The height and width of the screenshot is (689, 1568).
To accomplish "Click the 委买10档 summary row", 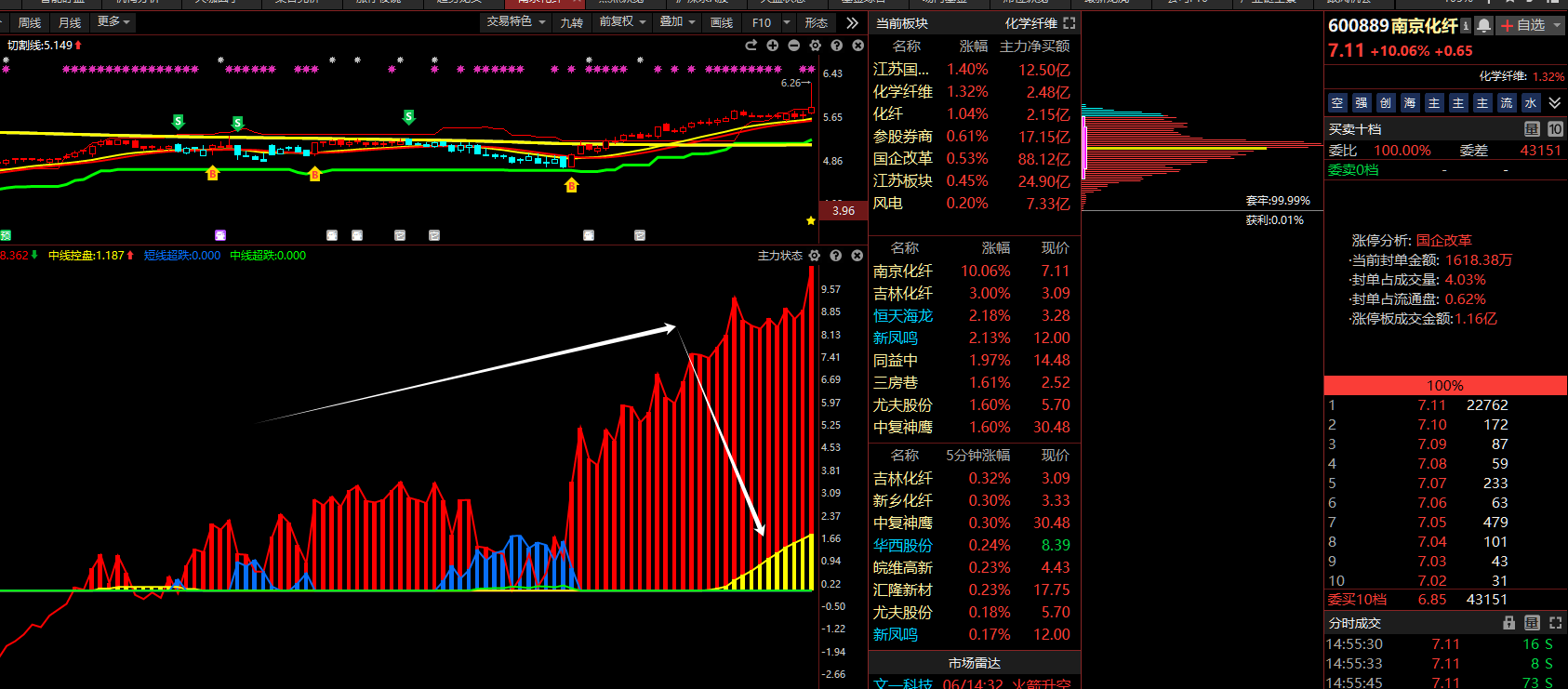I will pos(1444,600).
